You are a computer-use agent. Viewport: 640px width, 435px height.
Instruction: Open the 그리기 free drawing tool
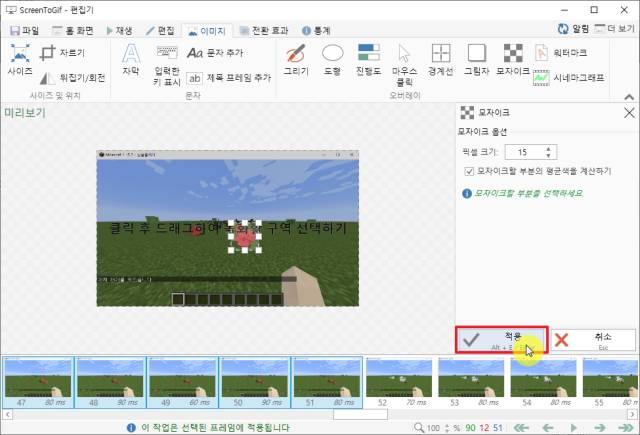[296, 60]
